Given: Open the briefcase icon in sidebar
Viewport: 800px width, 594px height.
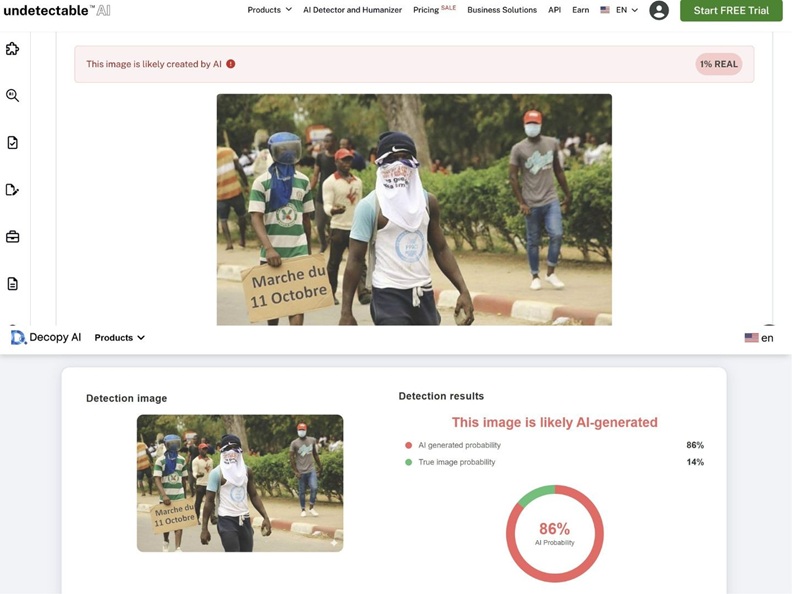Looking at the screenshot, I should (x=12, y=237).
